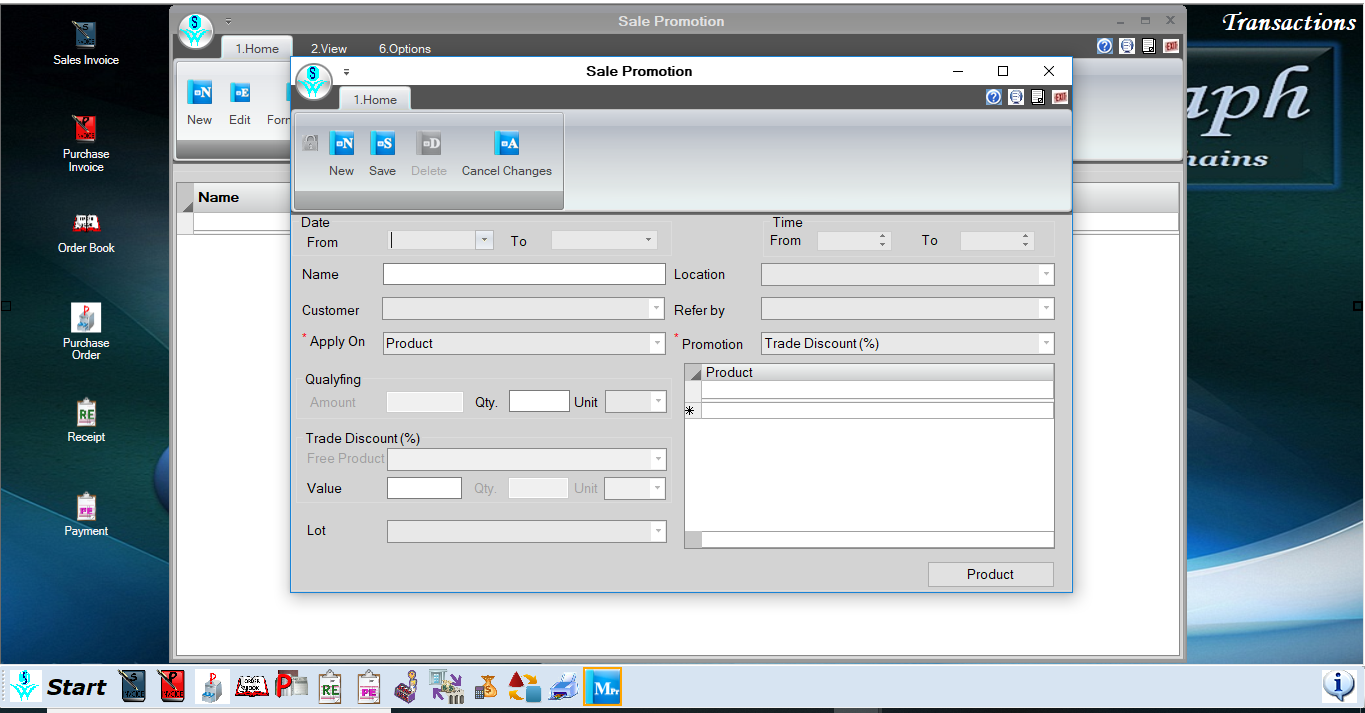The width and height of the screenshot is (1365, 713).
Task: Open Qualifying Unit dropdown
Action: pyautogui.click(x=658, y=401)
